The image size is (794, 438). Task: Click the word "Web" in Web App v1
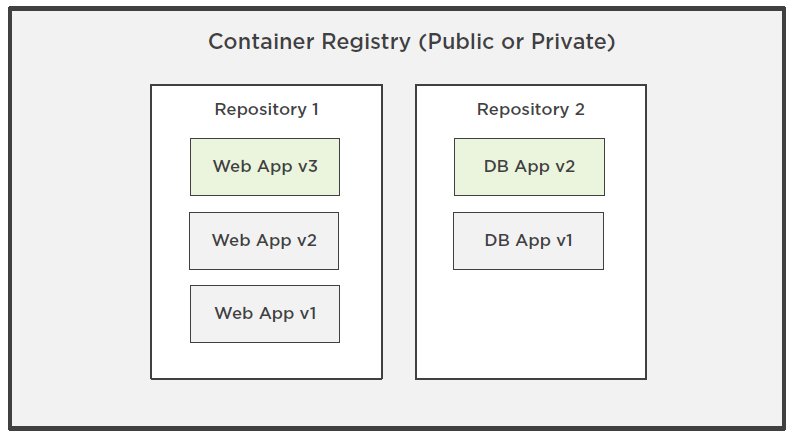click(232, 314)
